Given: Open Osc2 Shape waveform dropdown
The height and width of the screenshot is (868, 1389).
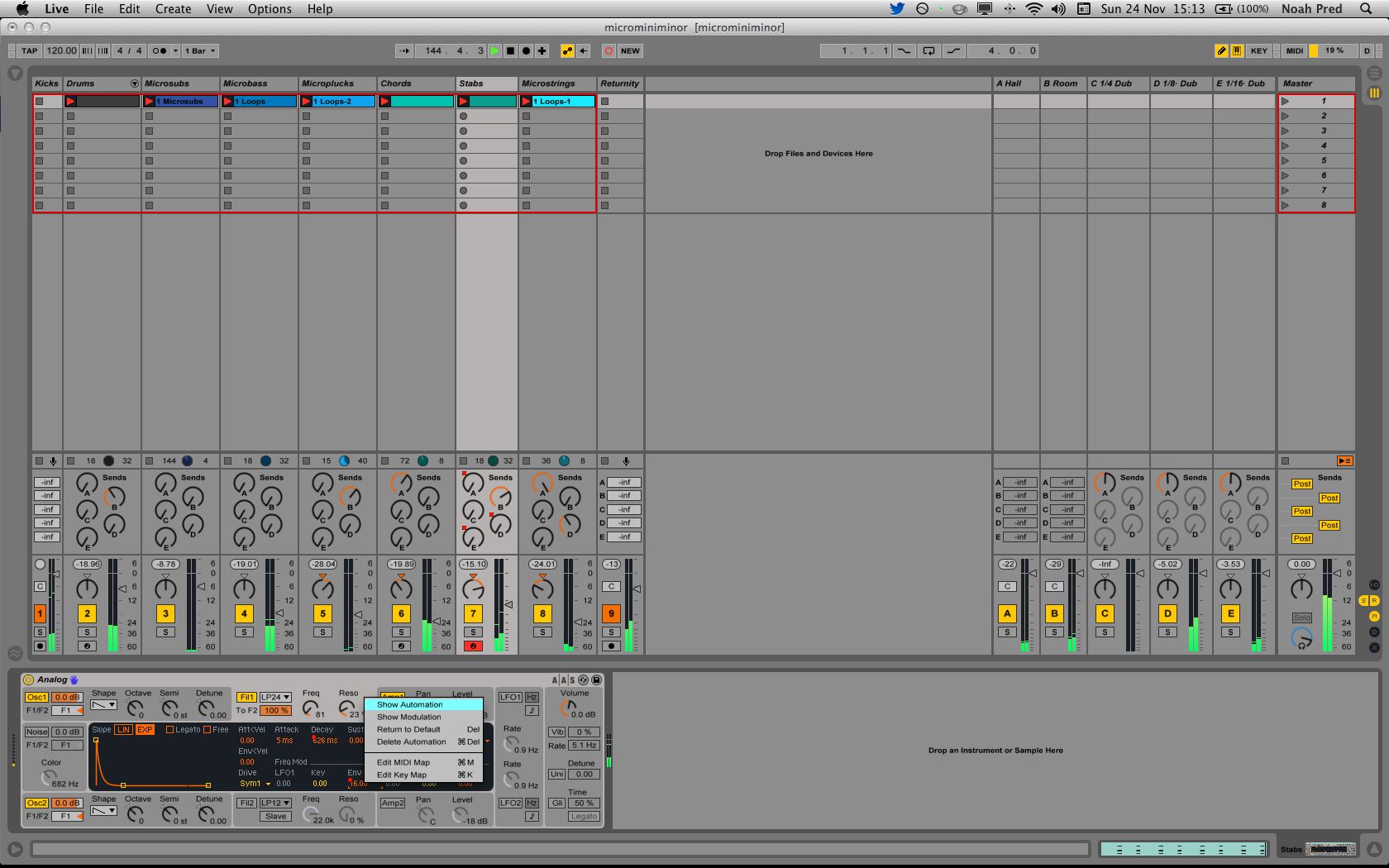Looking at the screenshot, I should pyautogui.click(x=103, y=811).
